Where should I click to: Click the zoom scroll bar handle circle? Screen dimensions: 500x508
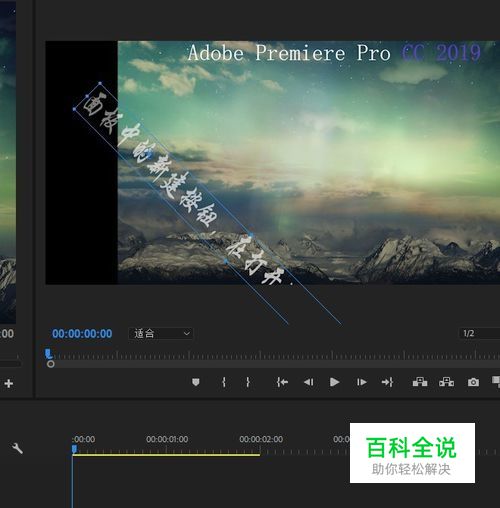point(51,364)
